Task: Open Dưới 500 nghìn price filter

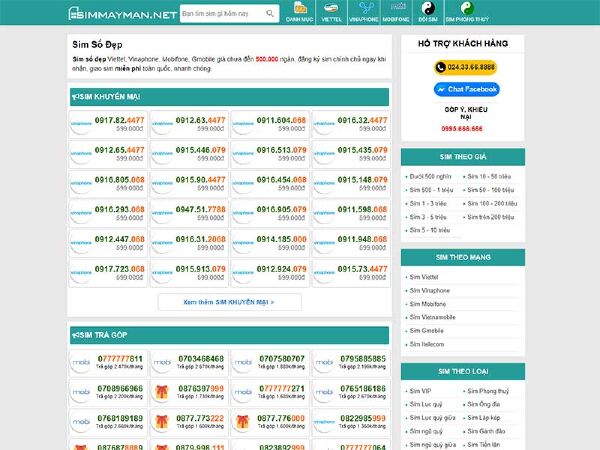Action: coord(430,177)
